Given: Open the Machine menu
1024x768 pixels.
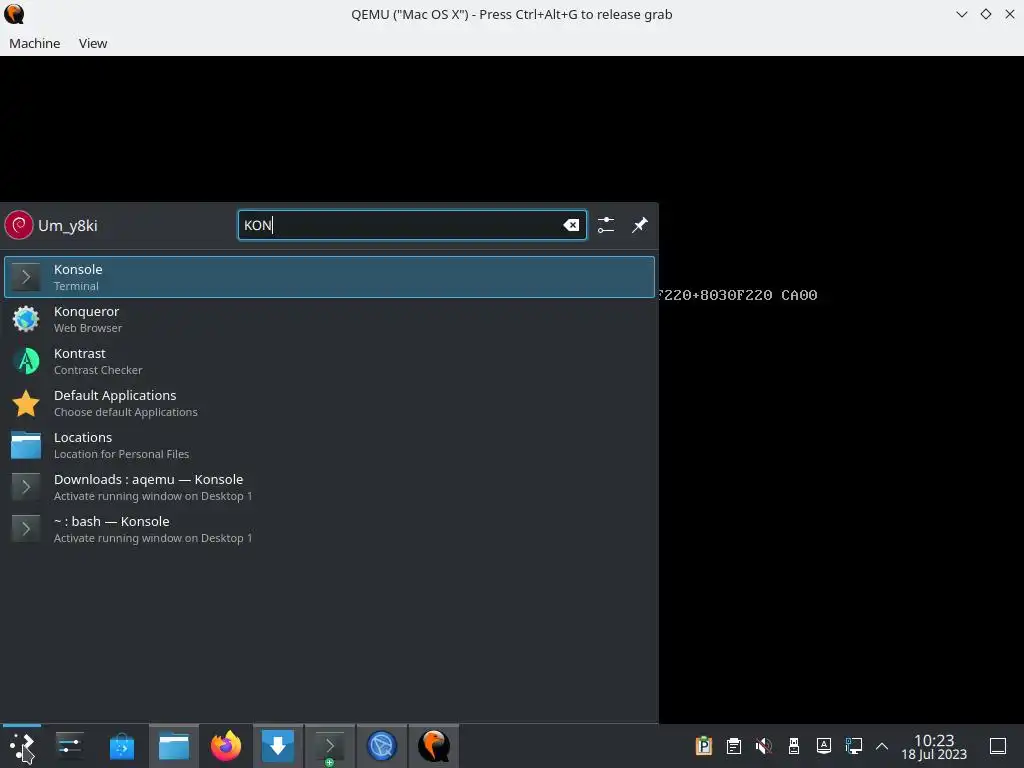Looking at the screenshot, I should point(35,43).
